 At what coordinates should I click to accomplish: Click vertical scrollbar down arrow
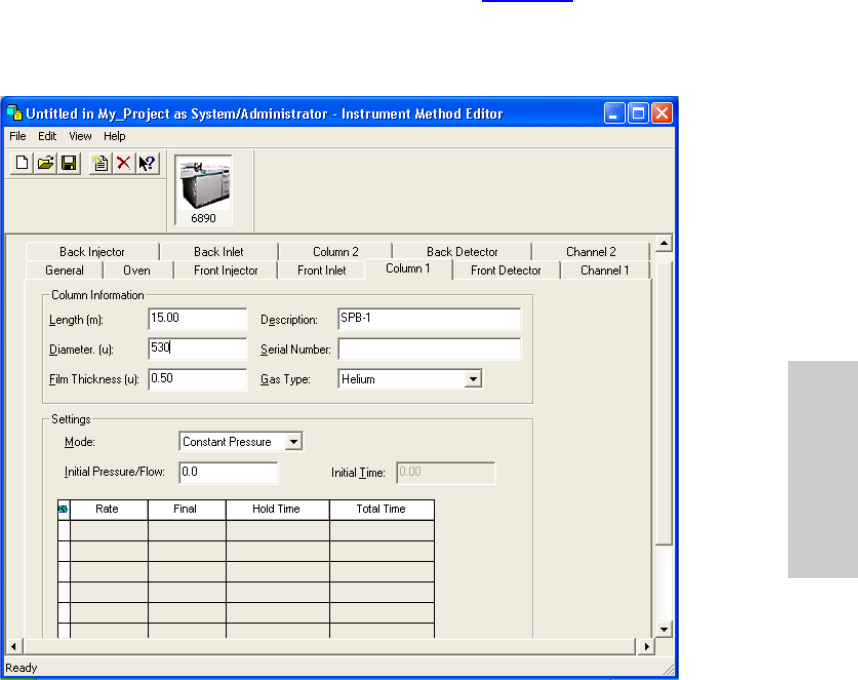[664, 629]
